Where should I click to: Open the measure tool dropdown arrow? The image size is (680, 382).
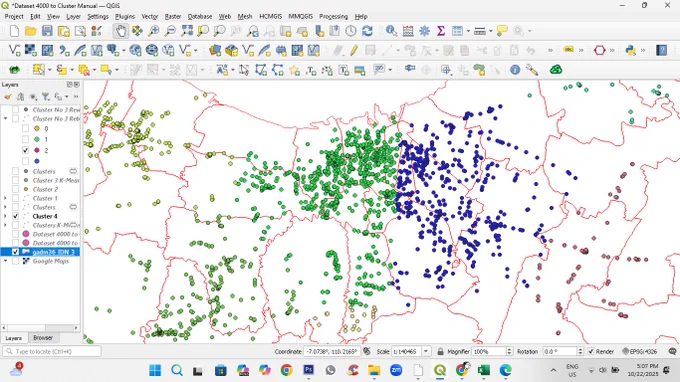[490, 31]
